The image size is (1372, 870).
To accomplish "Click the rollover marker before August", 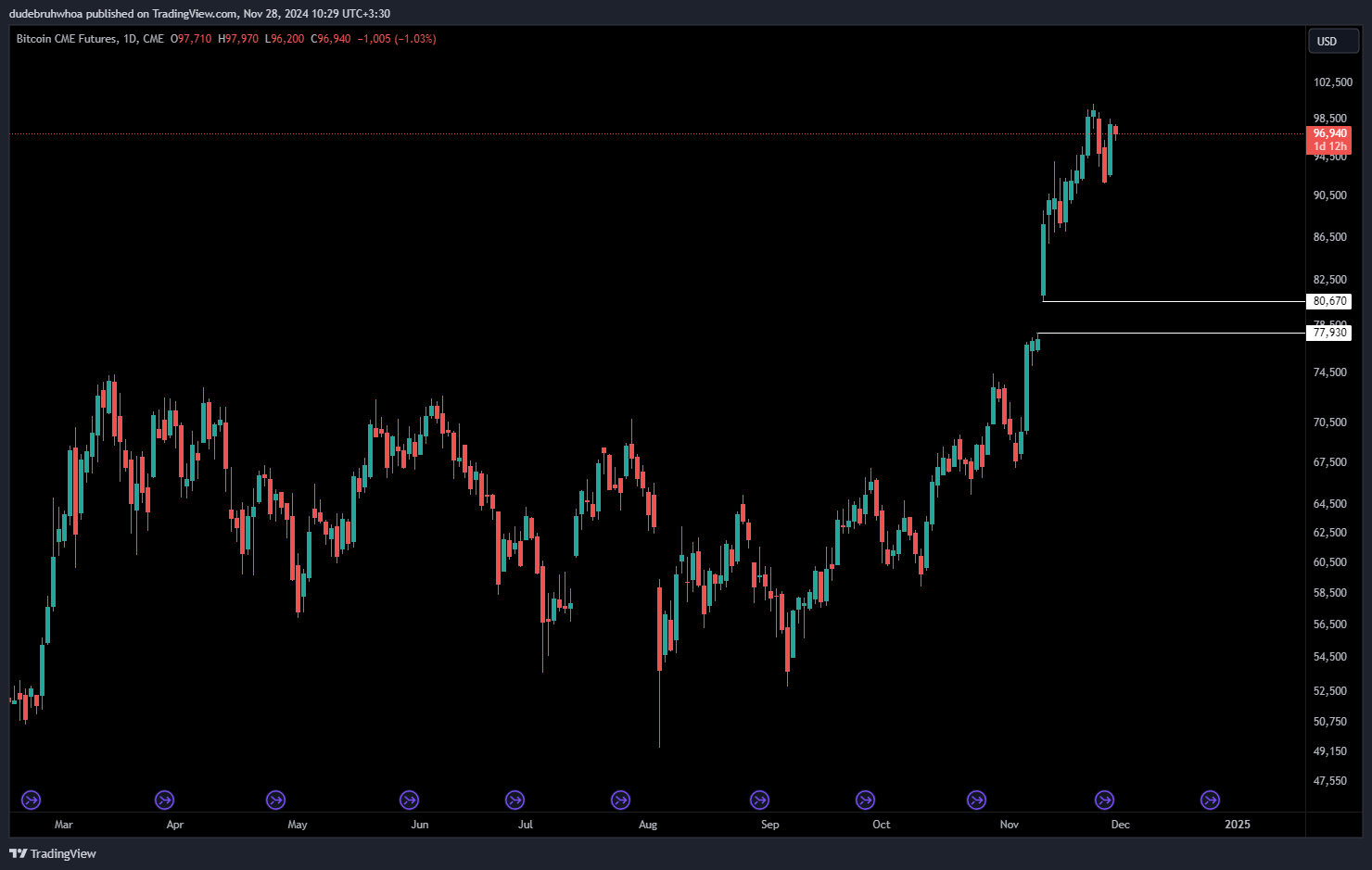I will [620, 800].
